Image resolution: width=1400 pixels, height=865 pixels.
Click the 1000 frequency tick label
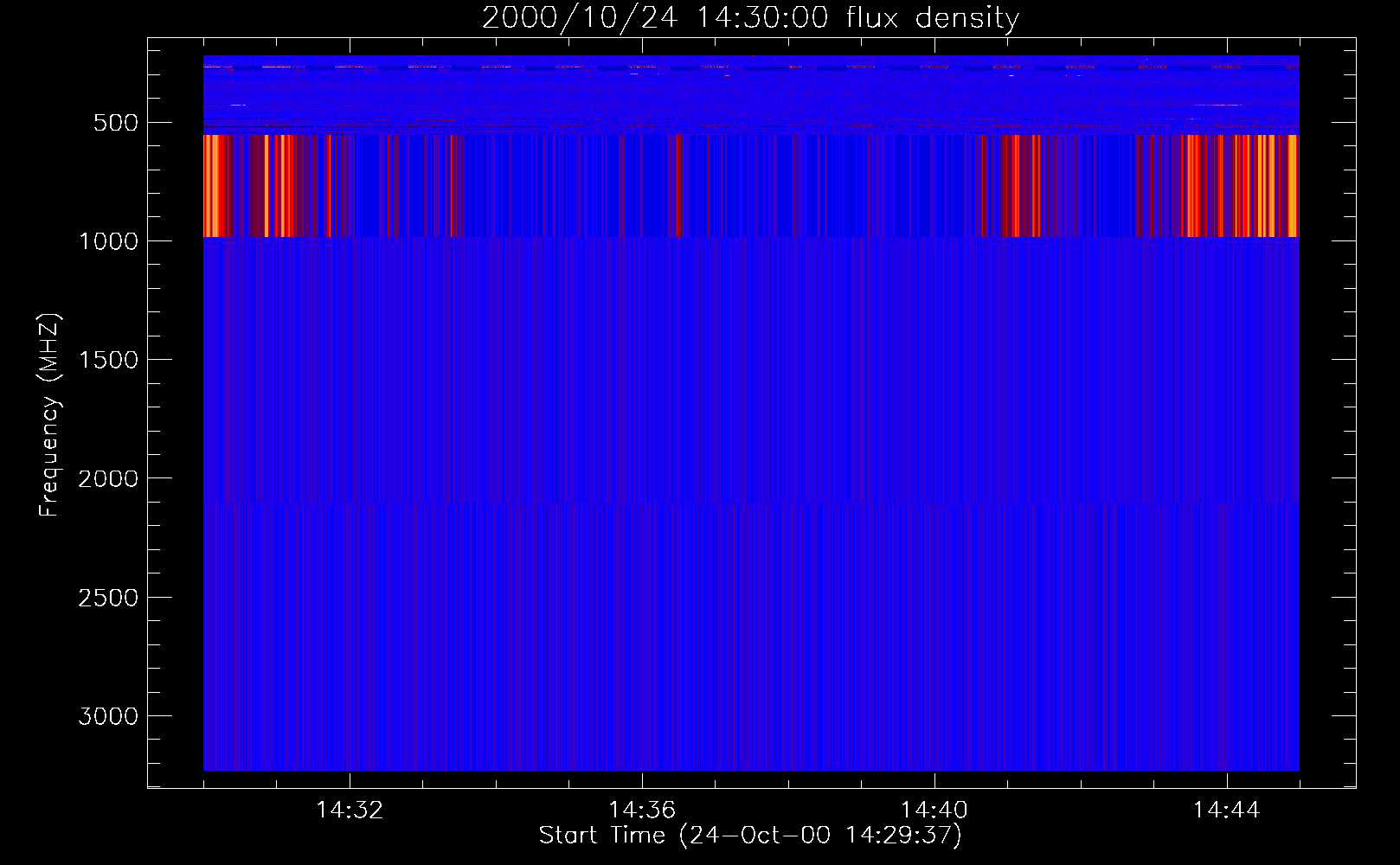(x=108, y=241)
